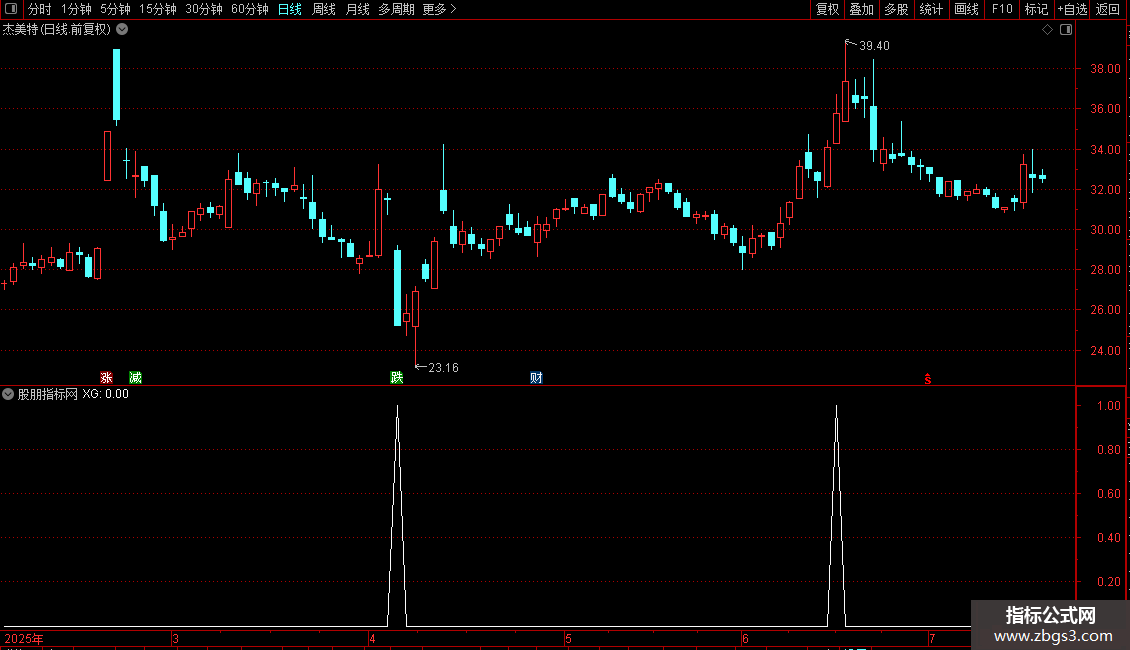The height and width of the screenshot is (650, 1130).
Task: Click the 39.40 high price label
Action: [x=874, y=46]
